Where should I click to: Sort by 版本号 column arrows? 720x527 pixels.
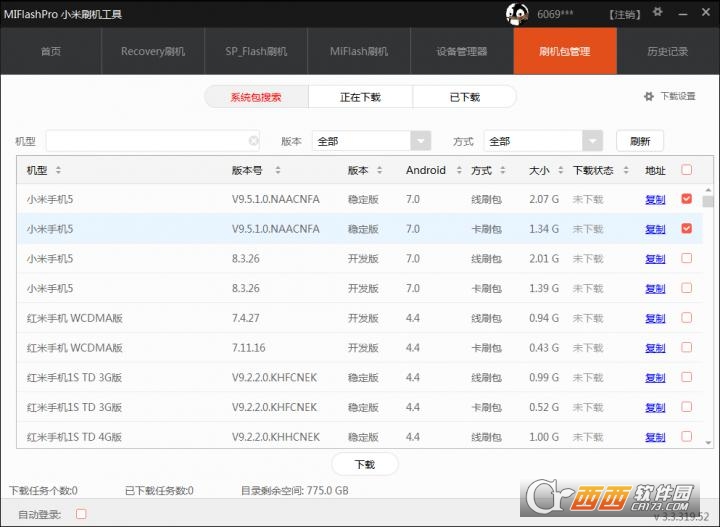[x=278, y=170]
